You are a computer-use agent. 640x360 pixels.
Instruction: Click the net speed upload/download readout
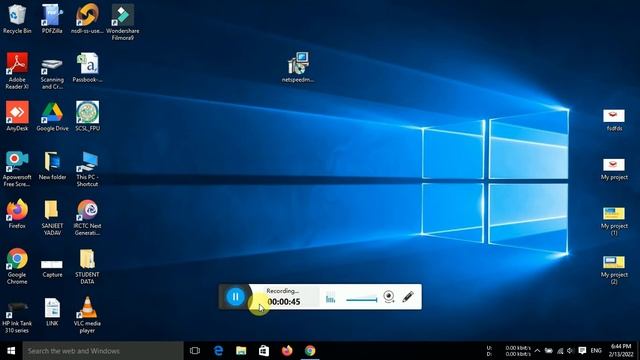[509, 351]
